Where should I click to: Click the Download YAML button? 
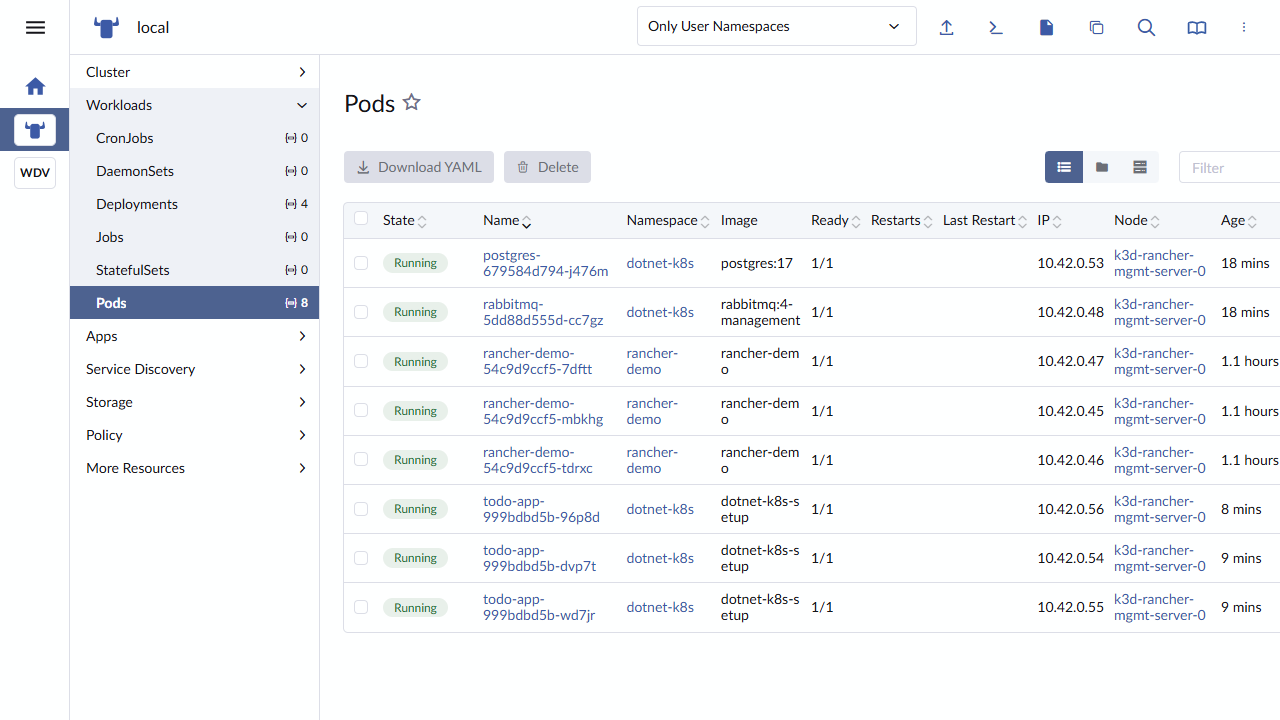[419, 167]
